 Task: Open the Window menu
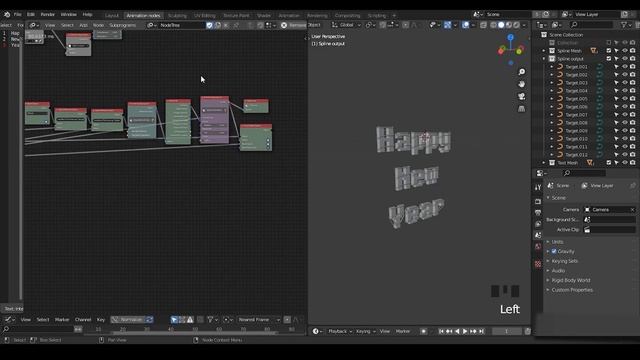(x=69, y=14)
